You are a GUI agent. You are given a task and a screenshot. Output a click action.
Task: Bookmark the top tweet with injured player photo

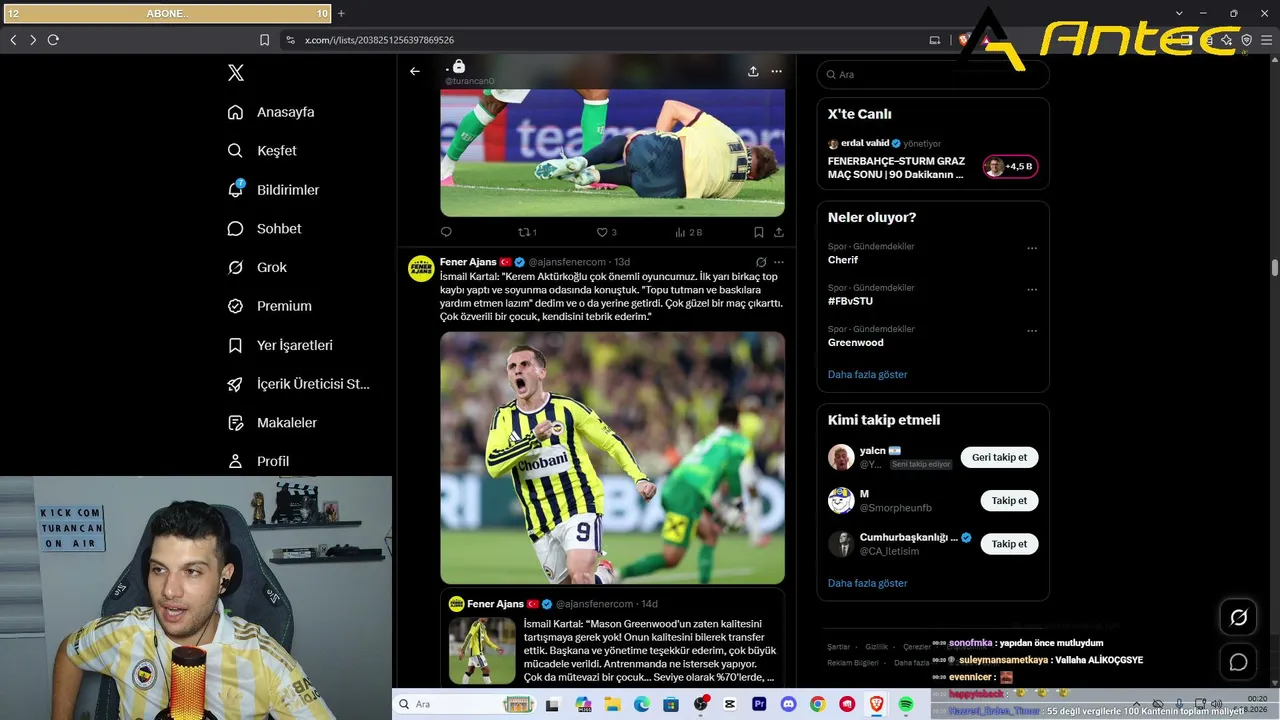(759, 232)
